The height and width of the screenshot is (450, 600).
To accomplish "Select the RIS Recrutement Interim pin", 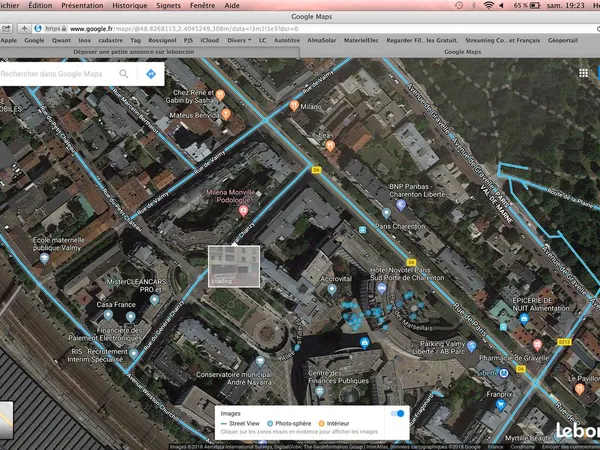I will 134,353.
